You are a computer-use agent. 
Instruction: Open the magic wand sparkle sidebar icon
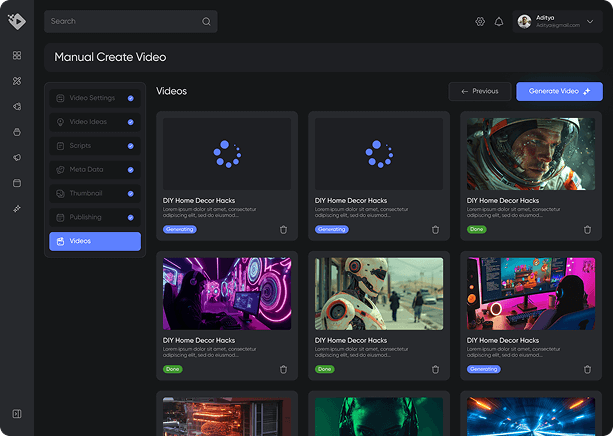coord(17,208)
